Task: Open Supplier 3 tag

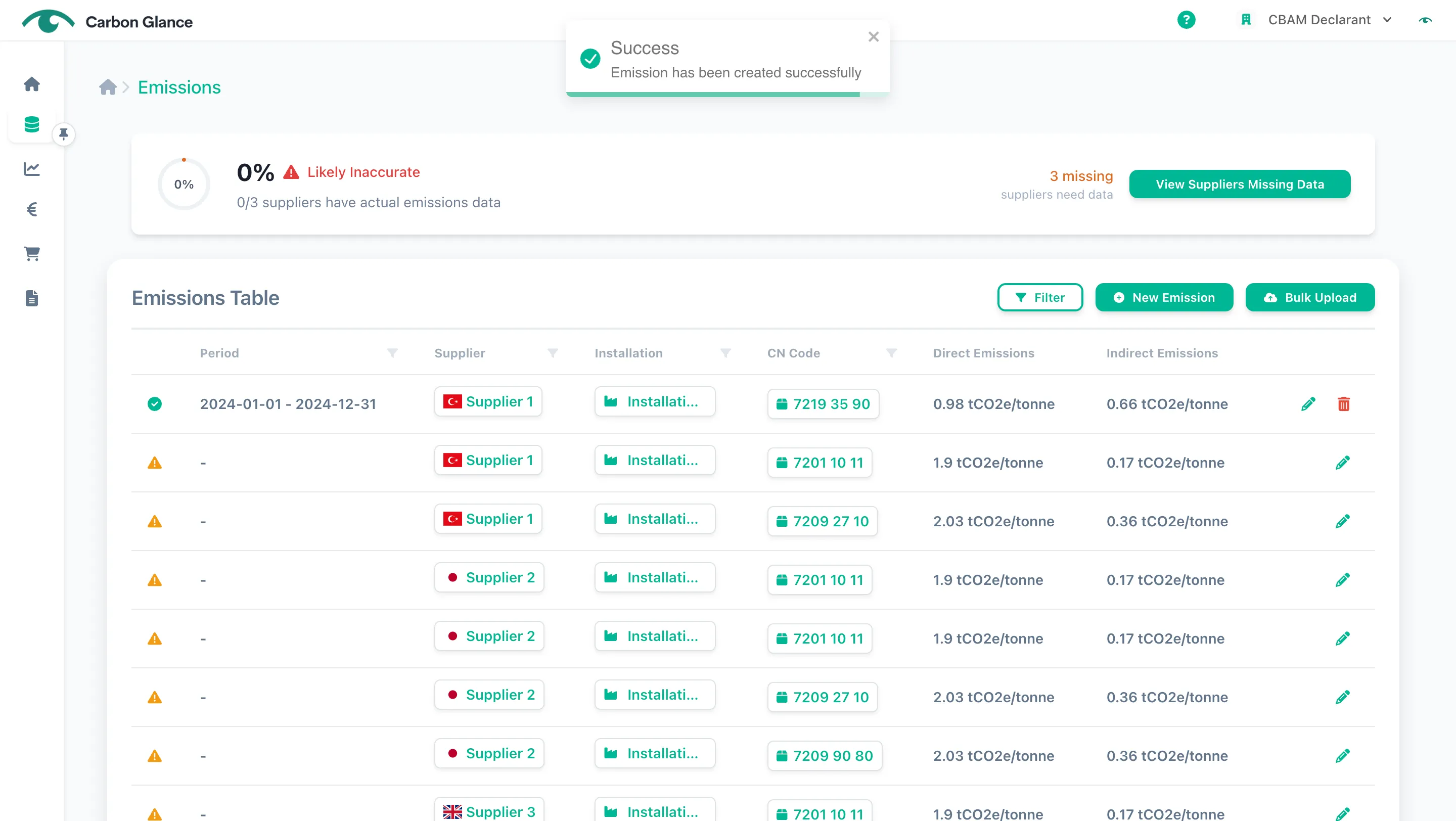Action: 489,810
